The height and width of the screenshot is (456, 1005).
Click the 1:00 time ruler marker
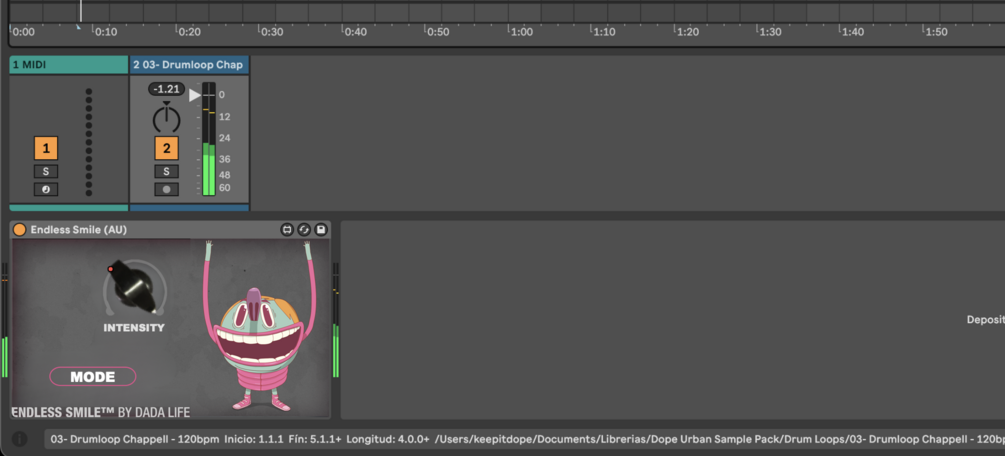click(521, 31)
